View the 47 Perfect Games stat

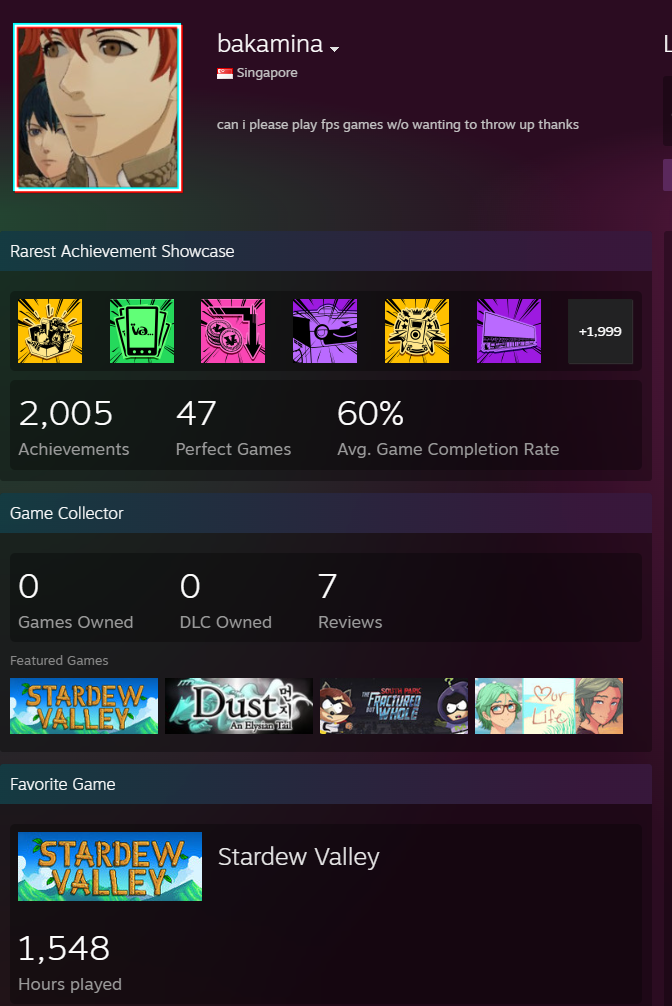coord(233,426)
